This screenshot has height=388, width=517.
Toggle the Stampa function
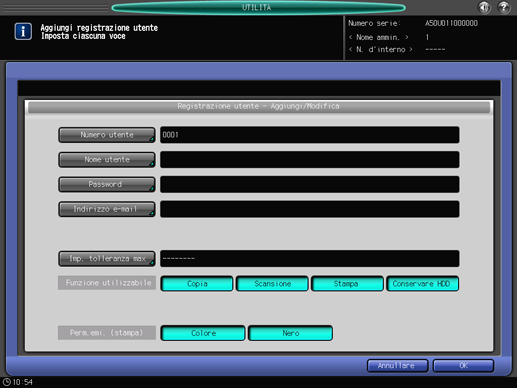click(x=347, y=284)
